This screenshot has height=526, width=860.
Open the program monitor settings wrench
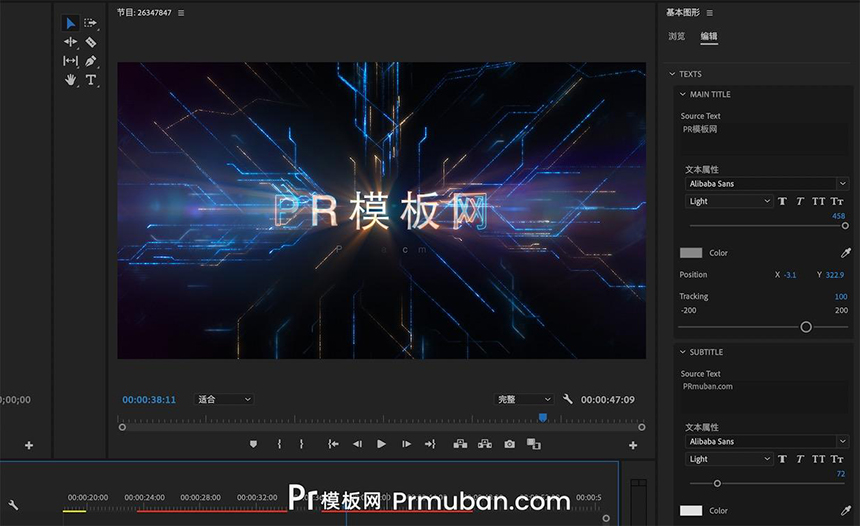568,399
